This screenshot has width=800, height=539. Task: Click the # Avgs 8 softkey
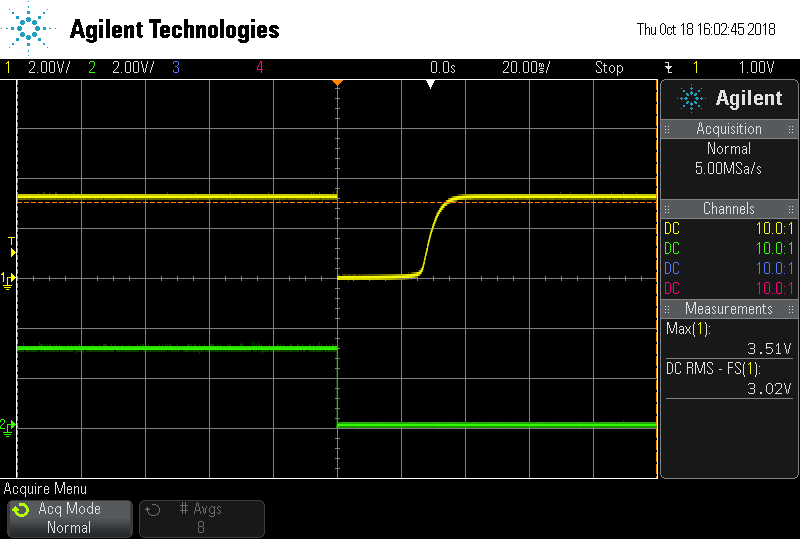[202, 519]
